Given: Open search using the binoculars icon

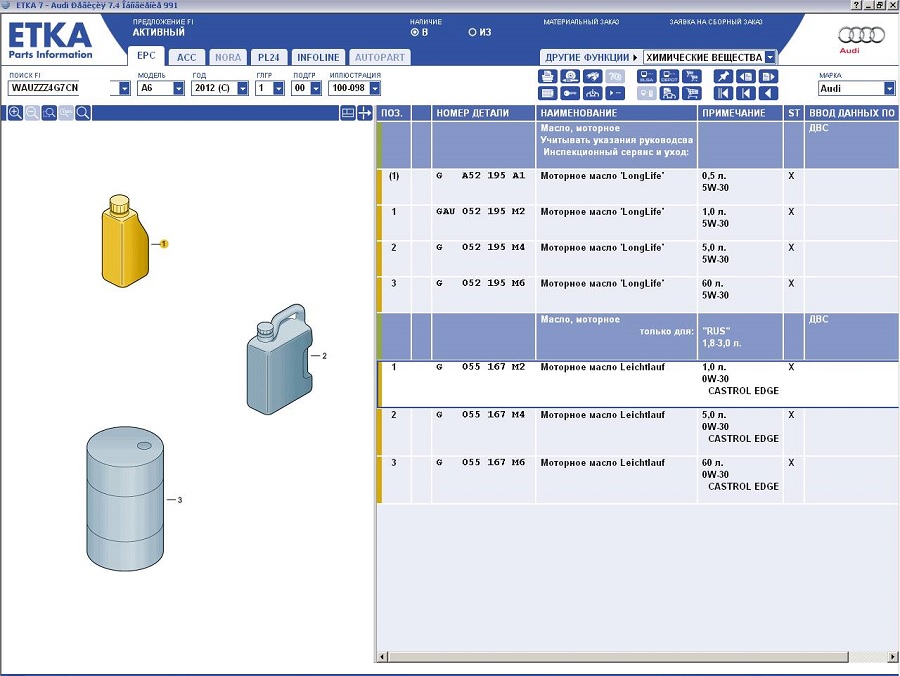Looking at the screenshot, I should tap(592, 76).
